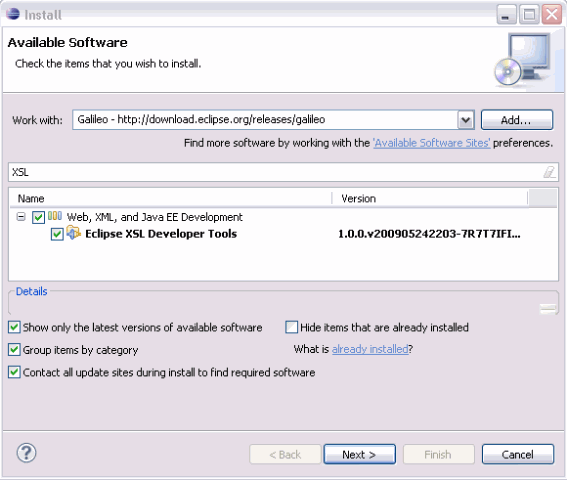567x480 pixels.
Task: Enable Hide items that are already installed
Action: pos(291,327)
